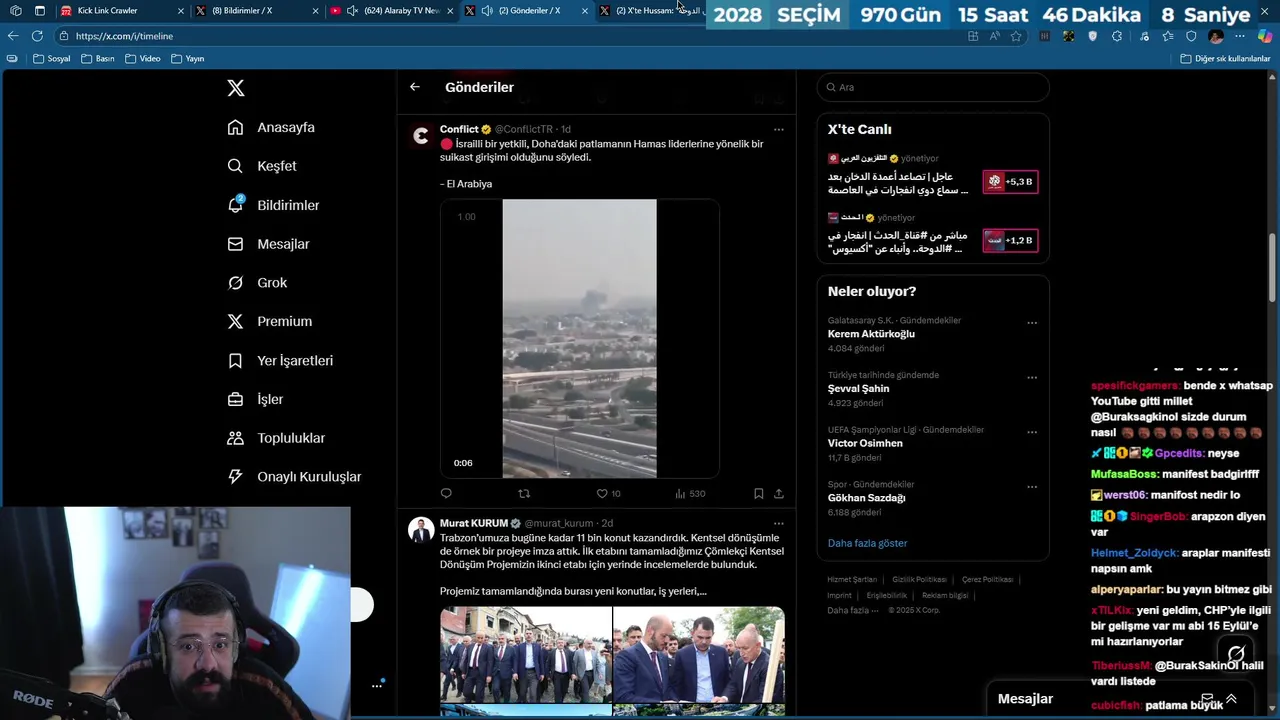Open the Diğer sık kullanılanlar folder
This screenshot has width=1280, height=720.
tap(1225, 59)
